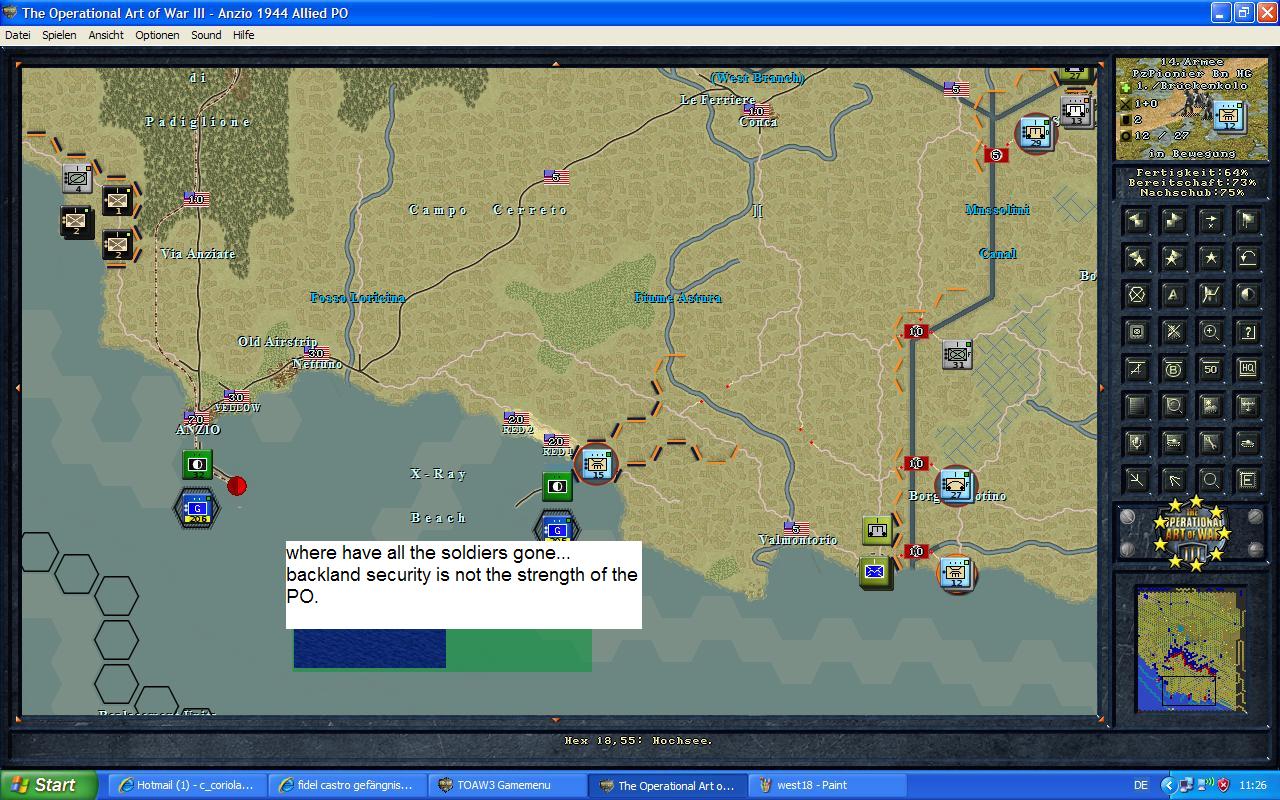This screenshot has height=800, width=1280.
Task: Open the Optionen menu
Action: [x=157, y=35]
